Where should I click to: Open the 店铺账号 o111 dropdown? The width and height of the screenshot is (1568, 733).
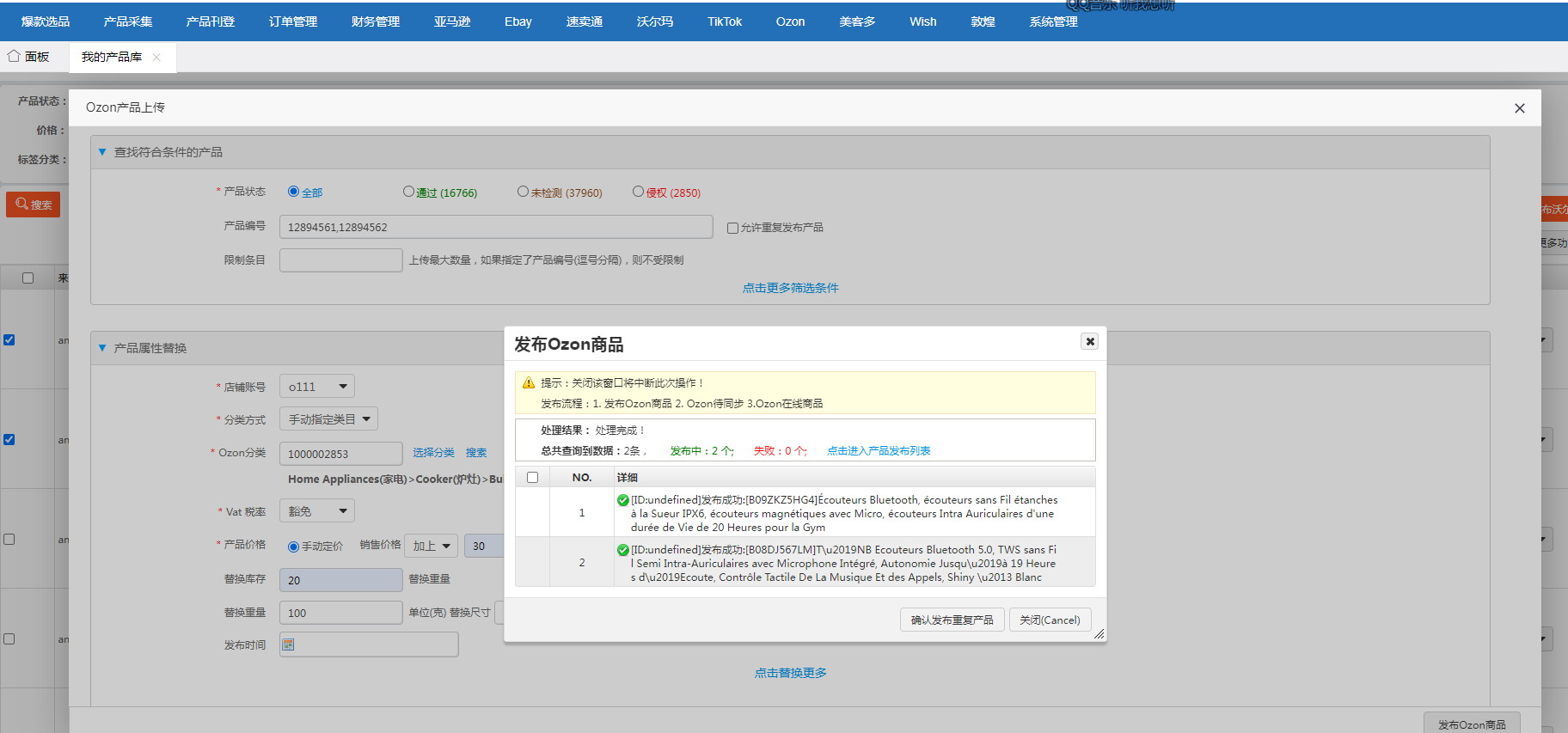317,387
